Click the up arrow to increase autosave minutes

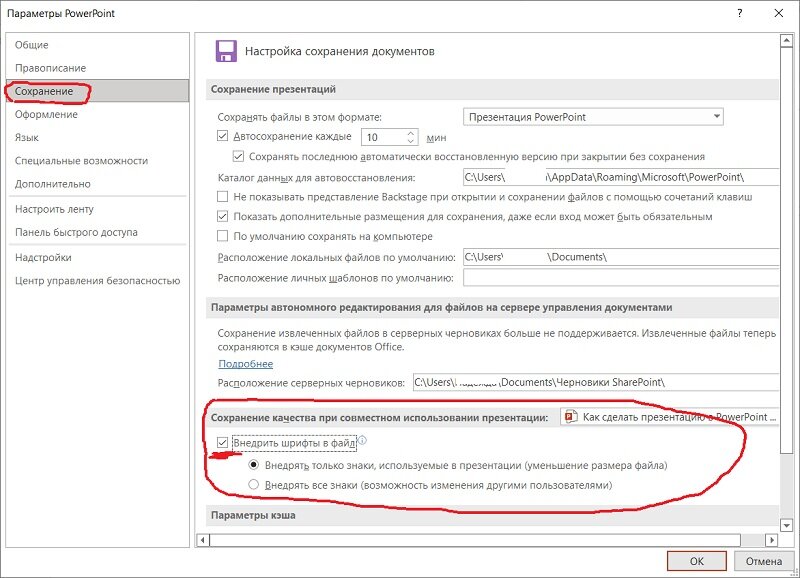pos(411,131)
